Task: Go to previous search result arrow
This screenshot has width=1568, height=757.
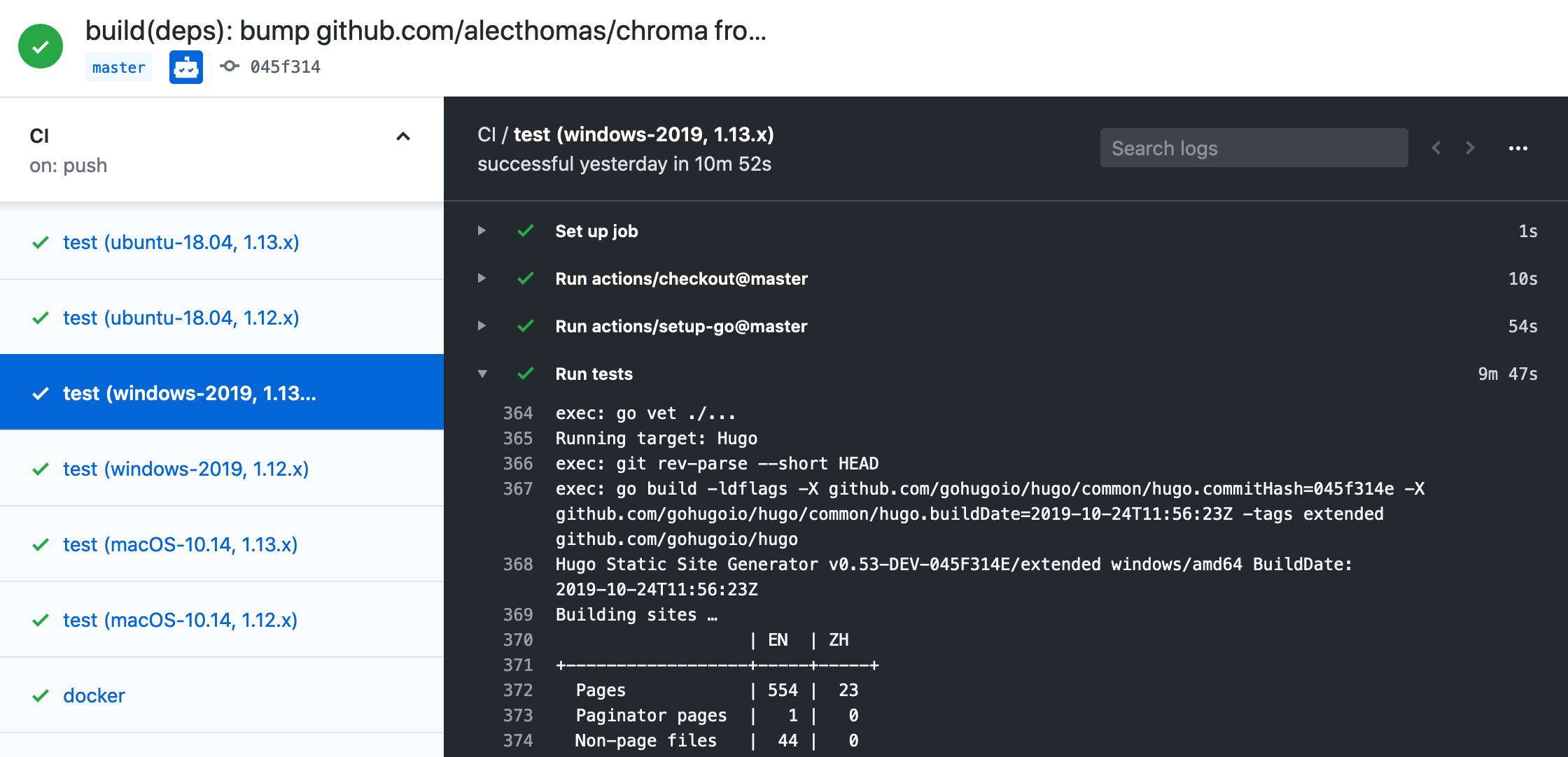Action: pos(1436,148)
